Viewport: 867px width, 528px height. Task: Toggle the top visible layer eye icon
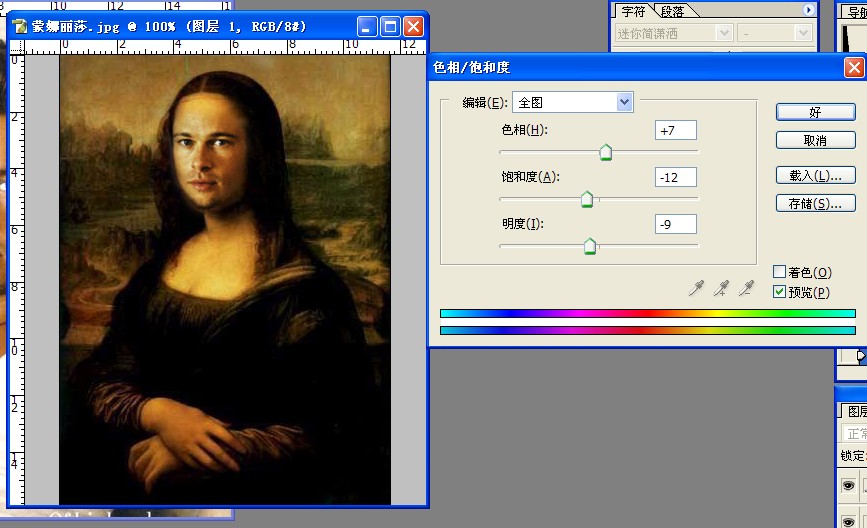pyautogui.click(x=848, y=485)
